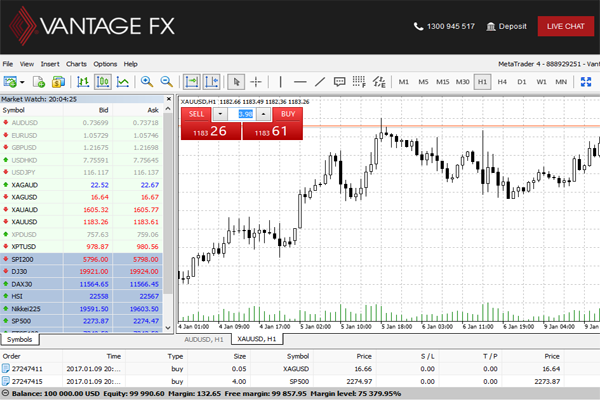Open the Options menu
Viewport: 600px width, 400px height.
coord(105,64)
